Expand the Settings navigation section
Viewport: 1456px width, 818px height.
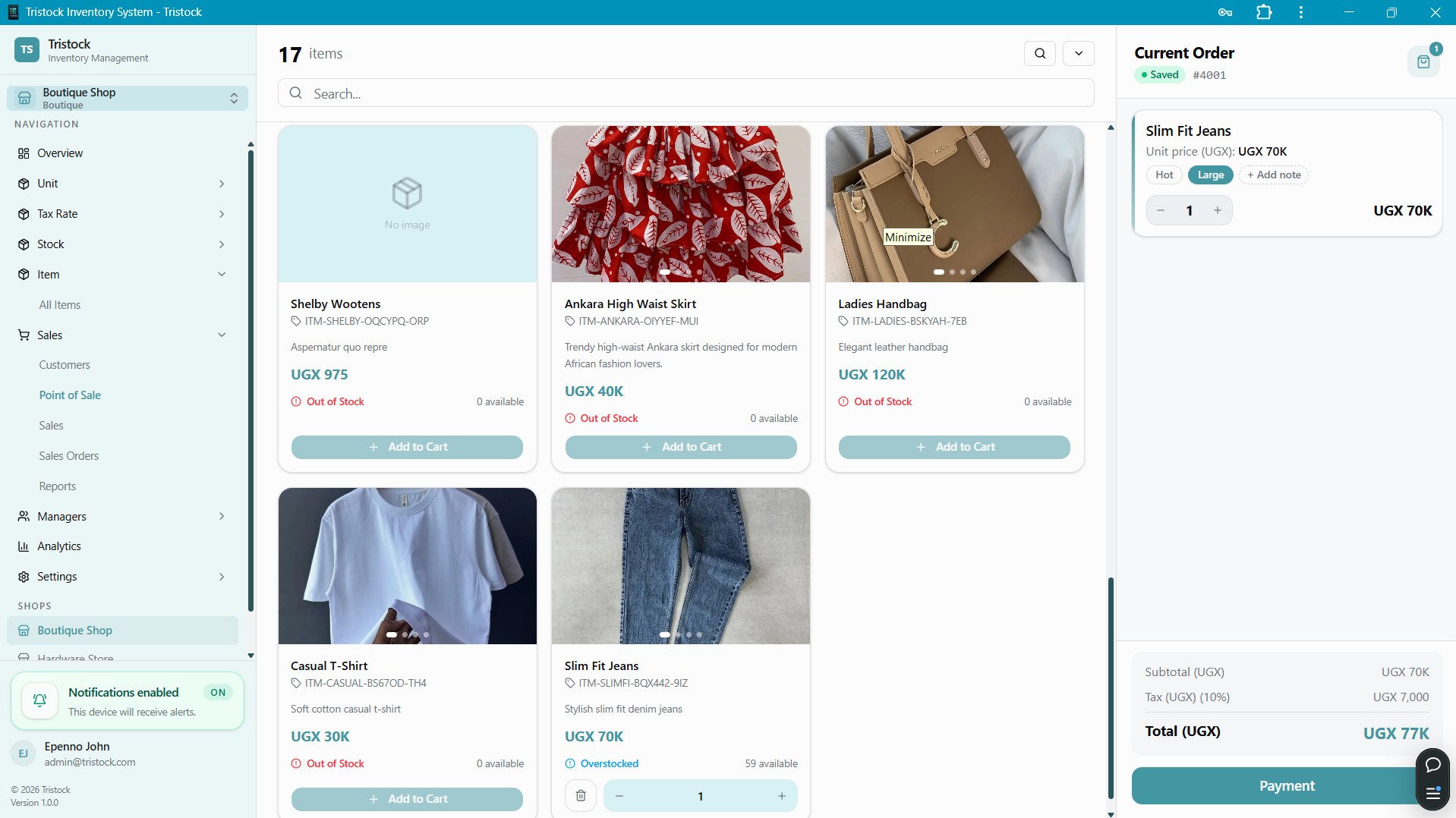pos(222,577)
